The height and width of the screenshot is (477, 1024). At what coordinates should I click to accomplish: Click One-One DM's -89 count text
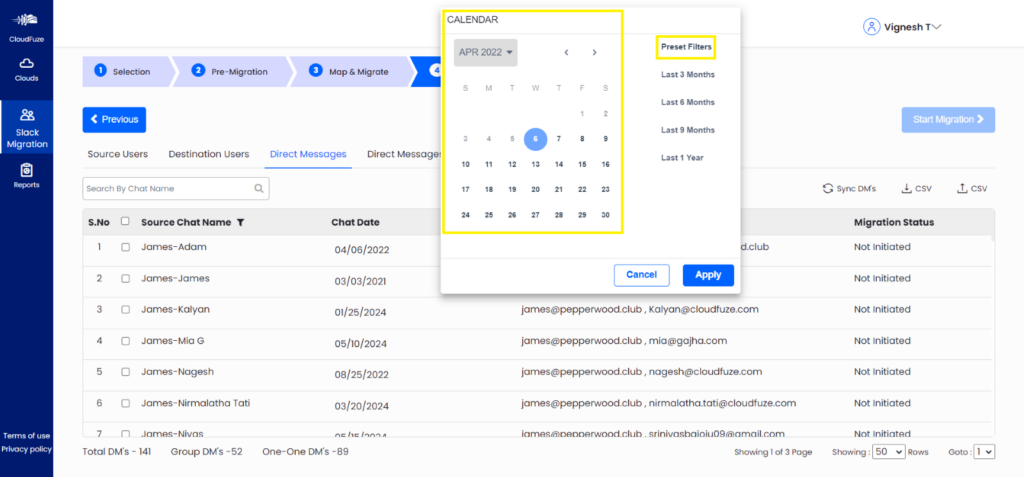pyautogui.click(x=305, y=452)
